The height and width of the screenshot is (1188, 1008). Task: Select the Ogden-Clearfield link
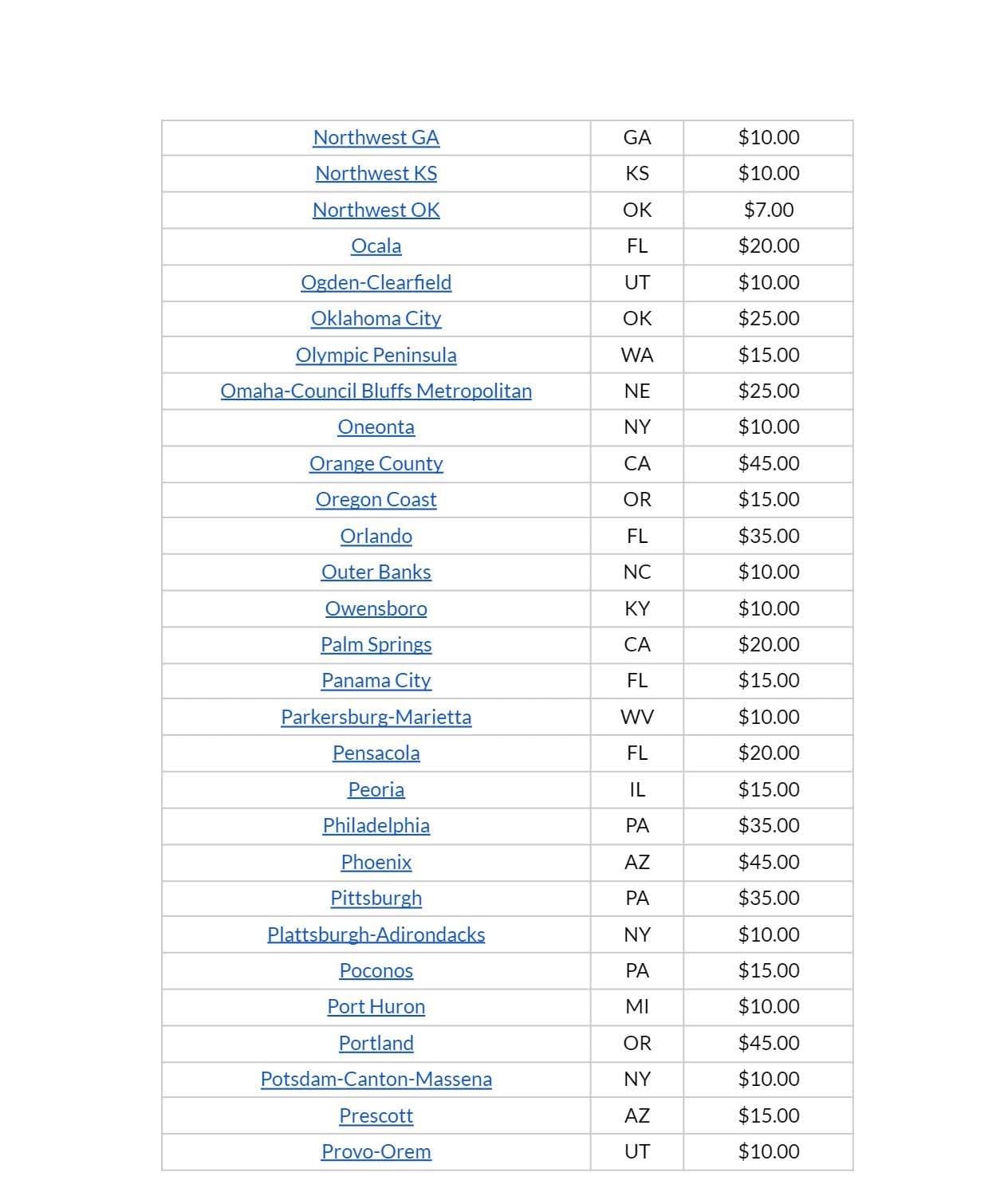pos(376,282)
